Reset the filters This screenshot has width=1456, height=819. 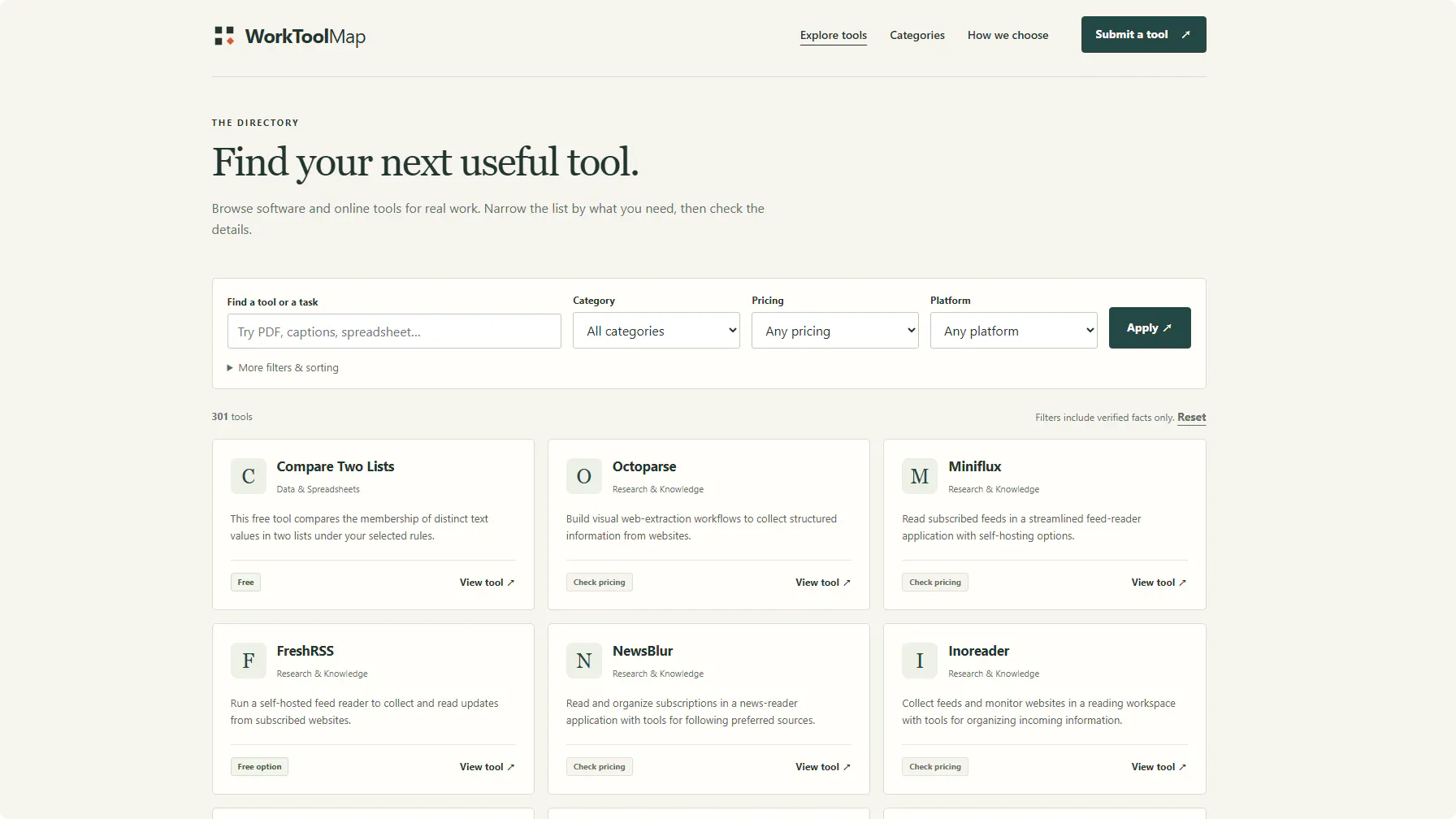1191,418
